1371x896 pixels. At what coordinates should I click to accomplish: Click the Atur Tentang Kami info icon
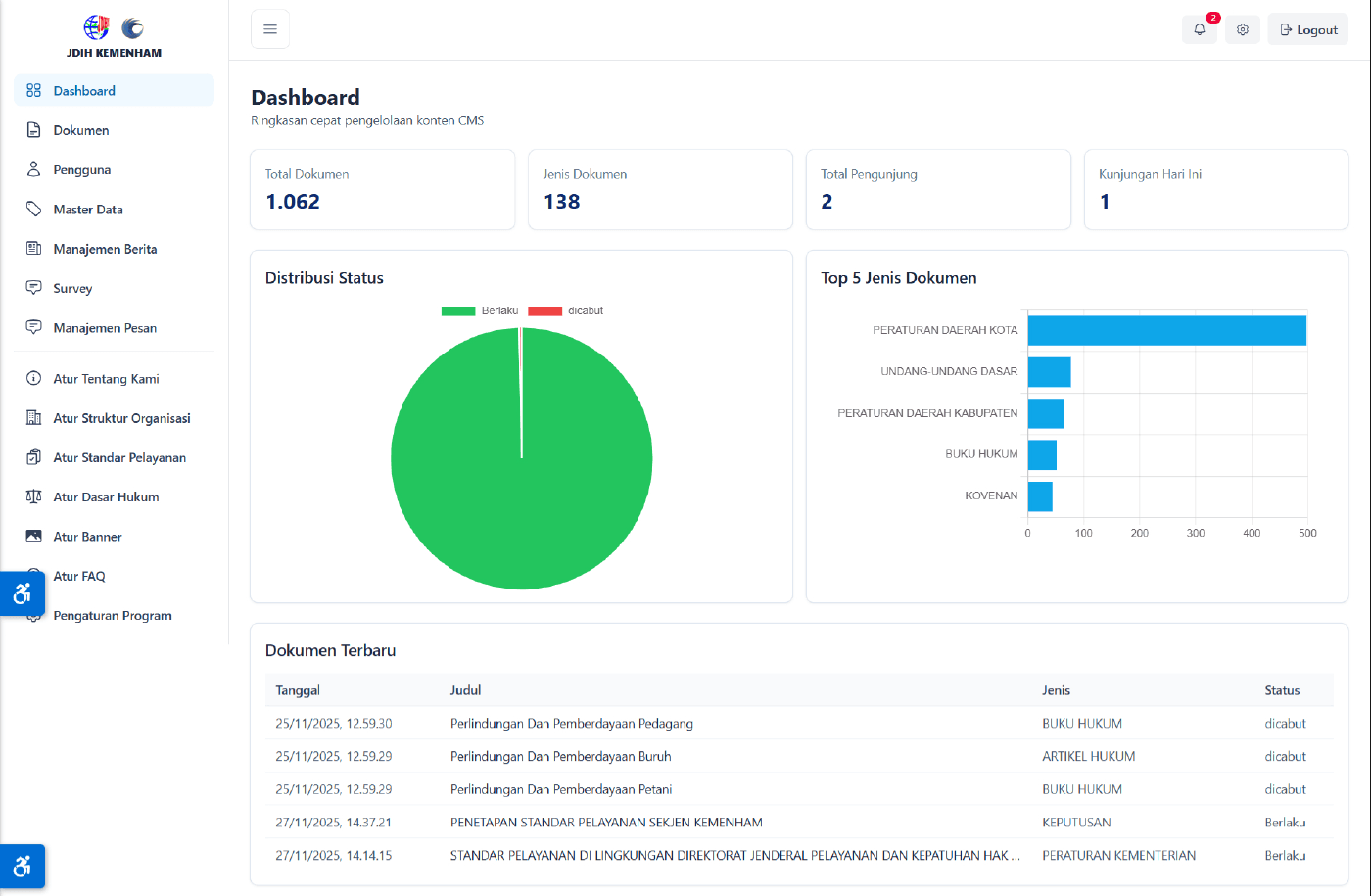pyautogui.click(x=33, y=378)
